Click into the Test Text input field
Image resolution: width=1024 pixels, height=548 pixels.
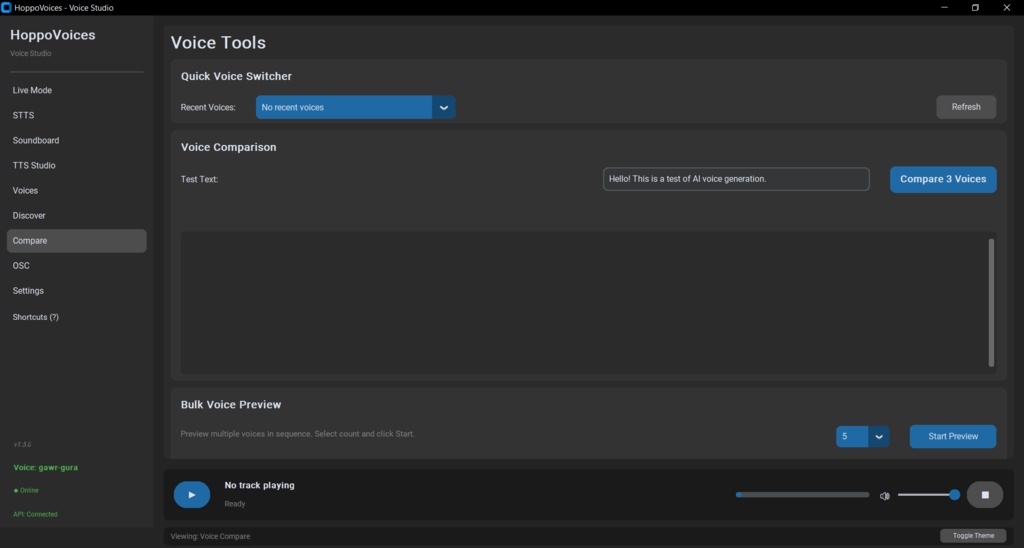pos(736,179)
